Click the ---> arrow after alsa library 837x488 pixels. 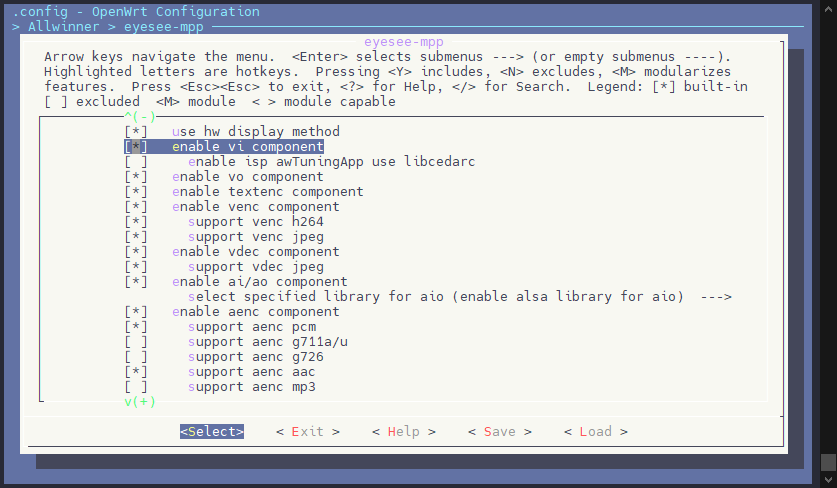(x=716, y=297)
